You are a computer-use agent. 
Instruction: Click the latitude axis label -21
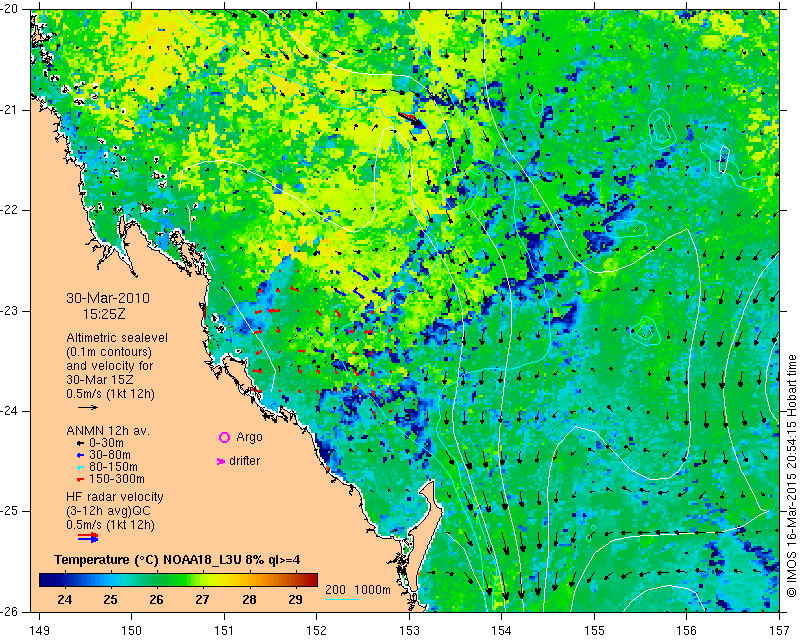pos(11,110)
